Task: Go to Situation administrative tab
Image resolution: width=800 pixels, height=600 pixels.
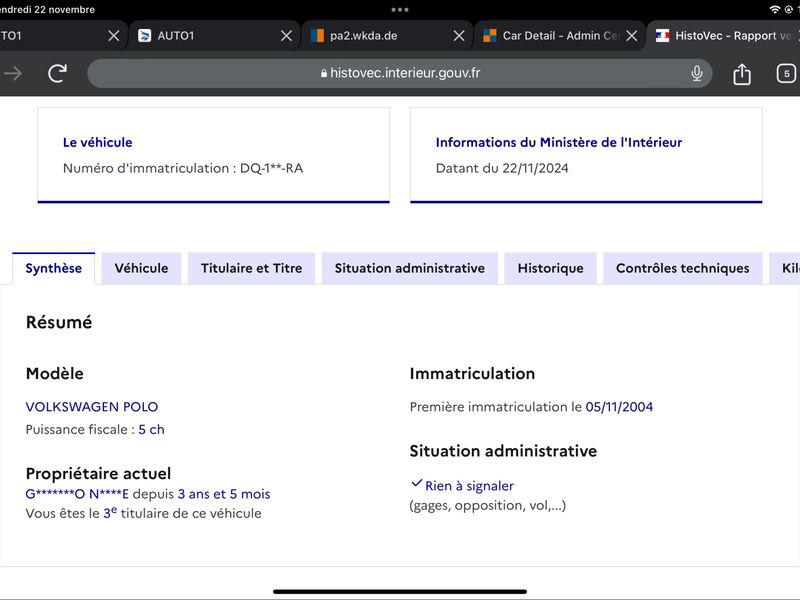Action: click(x=410, y=268)
